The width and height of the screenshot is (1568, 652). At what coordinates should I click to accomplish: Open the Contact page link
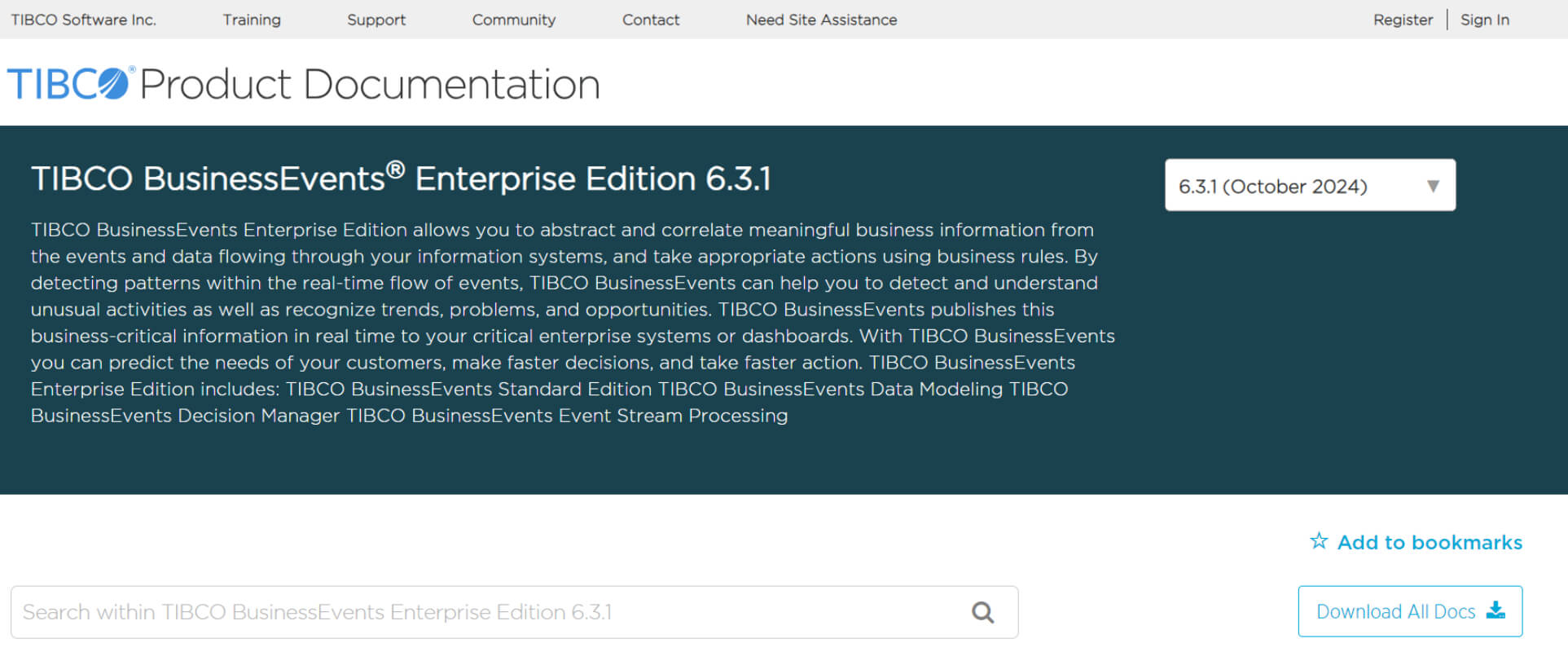[651, 20]
